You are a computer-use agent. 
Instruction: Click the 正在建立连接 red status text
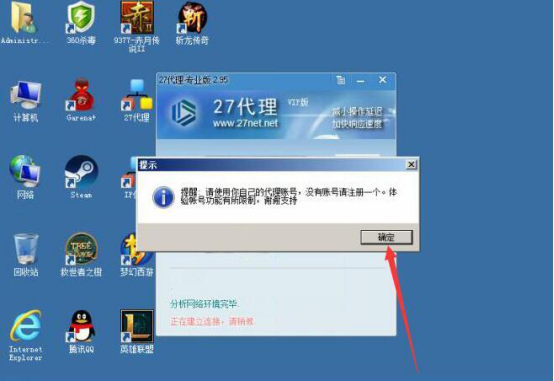click(212, 321)
